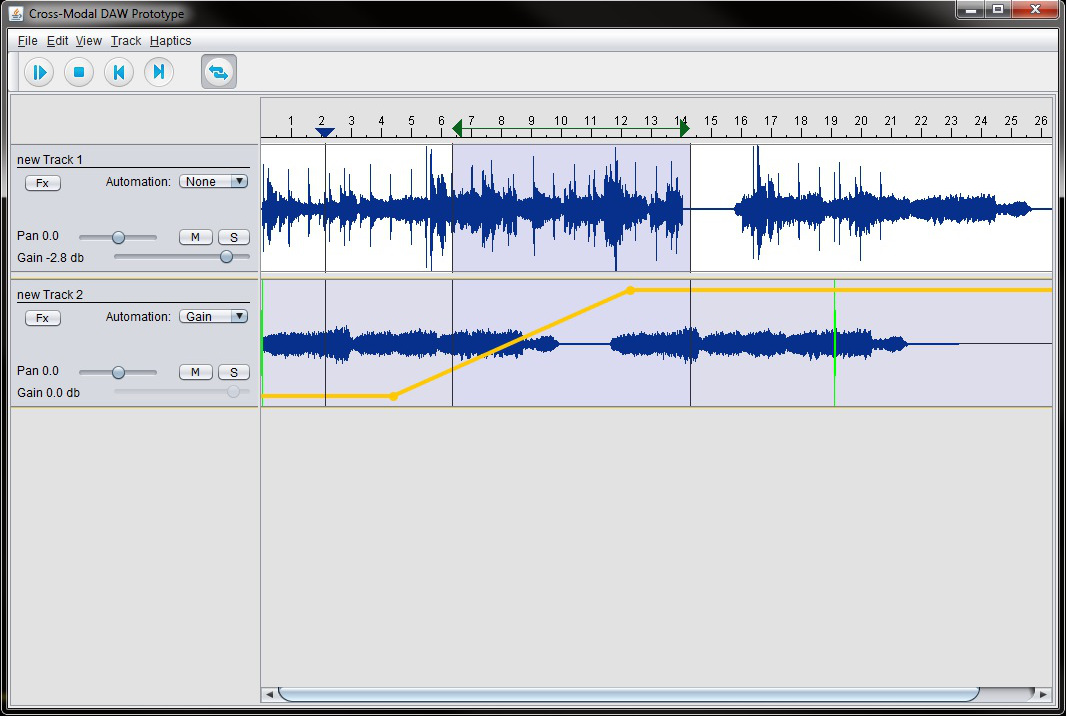1067x719 pixels.
Task: Toggle the loop playback button
Action: pos(218,71)
